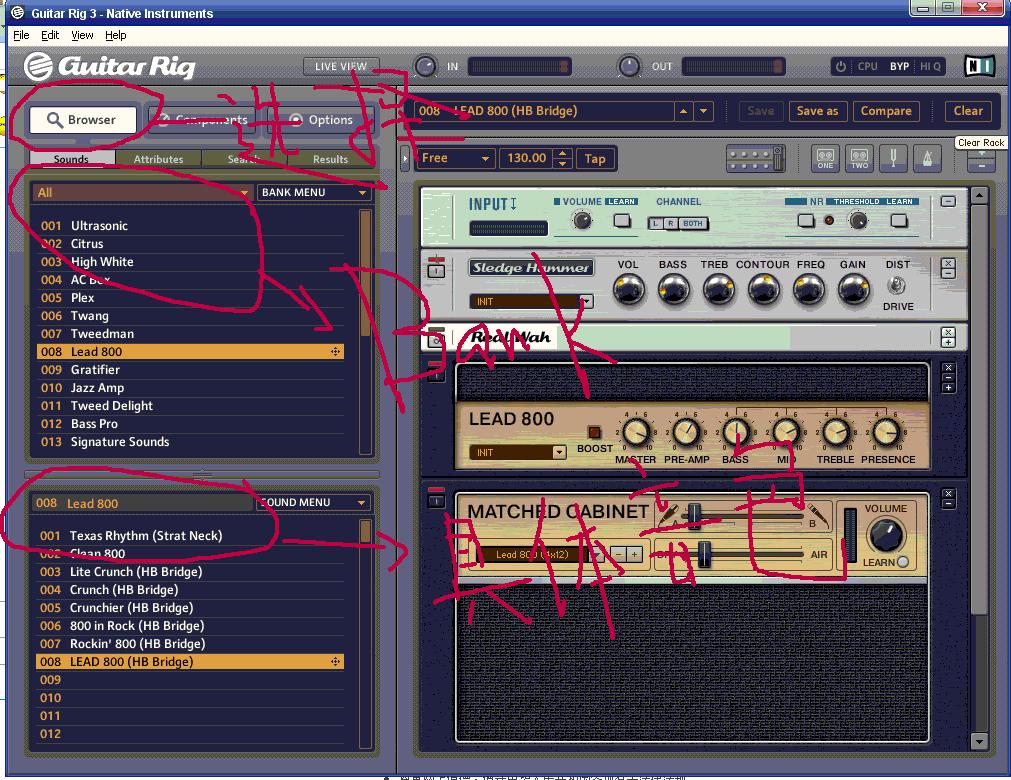Click the Compare button
The width and height of the screenshot is (1011, 780).
886,111
